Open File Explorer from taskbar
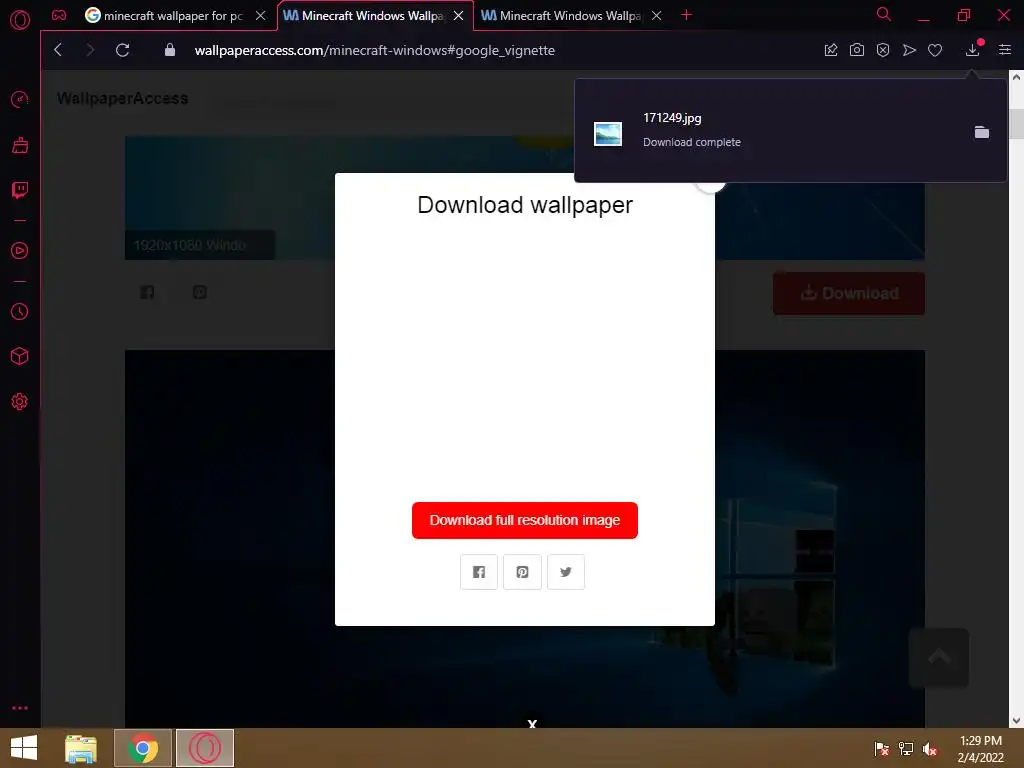This screenshot has height=768, width=1024. click(80, 748)
